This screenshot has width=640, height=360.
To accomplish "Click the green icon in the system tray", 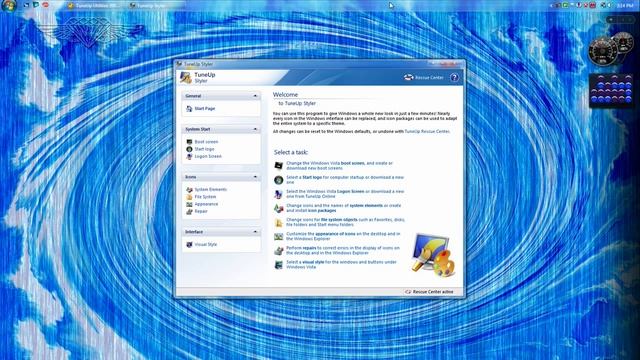I will [x=565, y=5].
